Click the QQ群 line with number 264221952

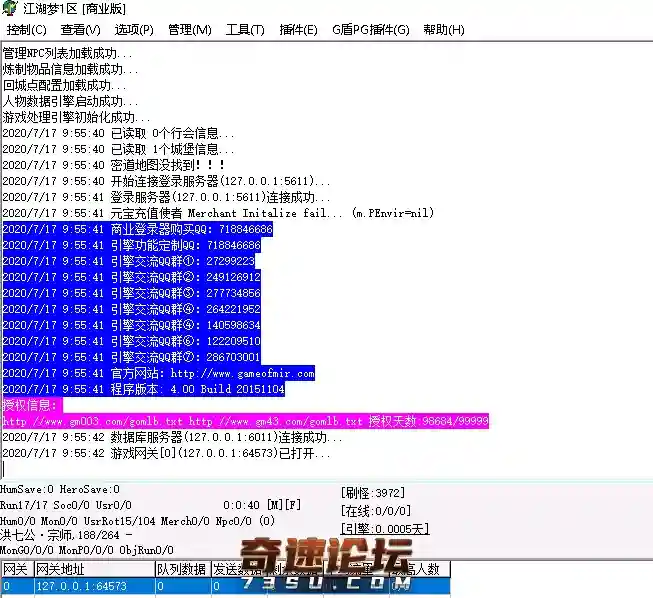click(132, 309)
